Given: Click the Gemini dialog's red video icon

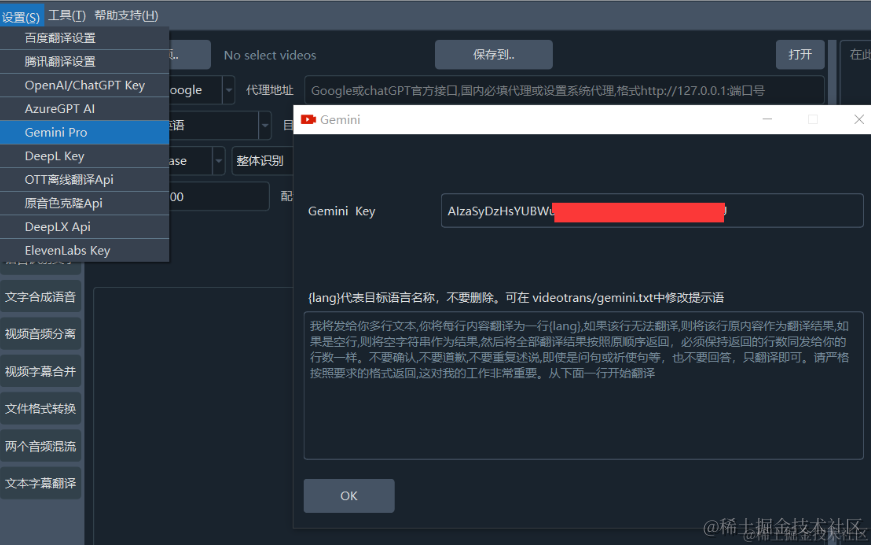Looking at the screenshot, I should pos(308,119).
